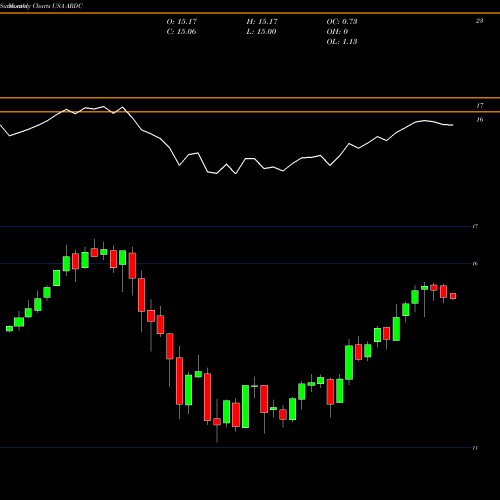Screen dimensions: 500x500
Task: Select the 'L: 15.00' low value
Action: [261, 32]
